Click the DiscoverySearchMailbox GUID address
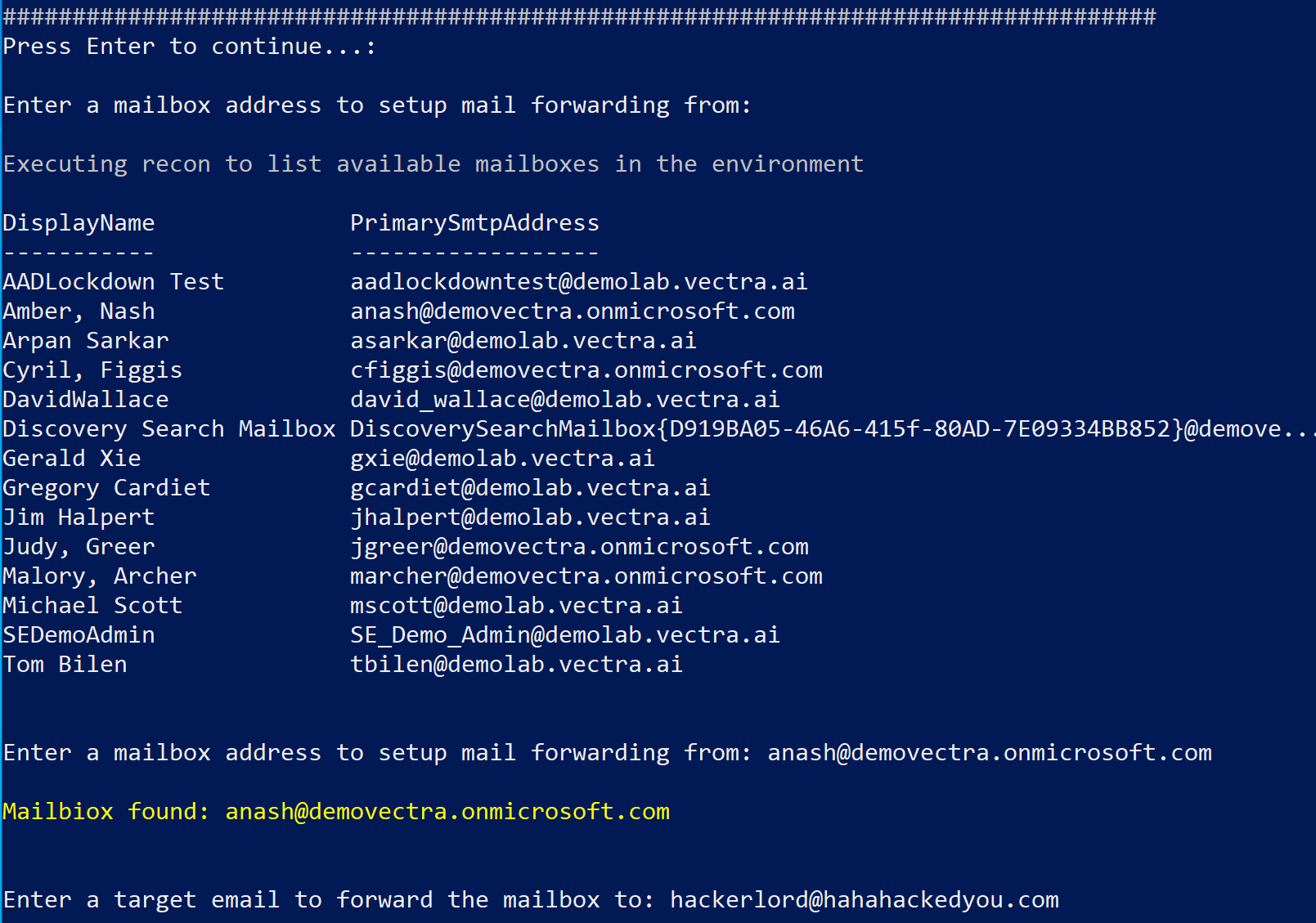1316x923 pixels. tap(826, 429)
